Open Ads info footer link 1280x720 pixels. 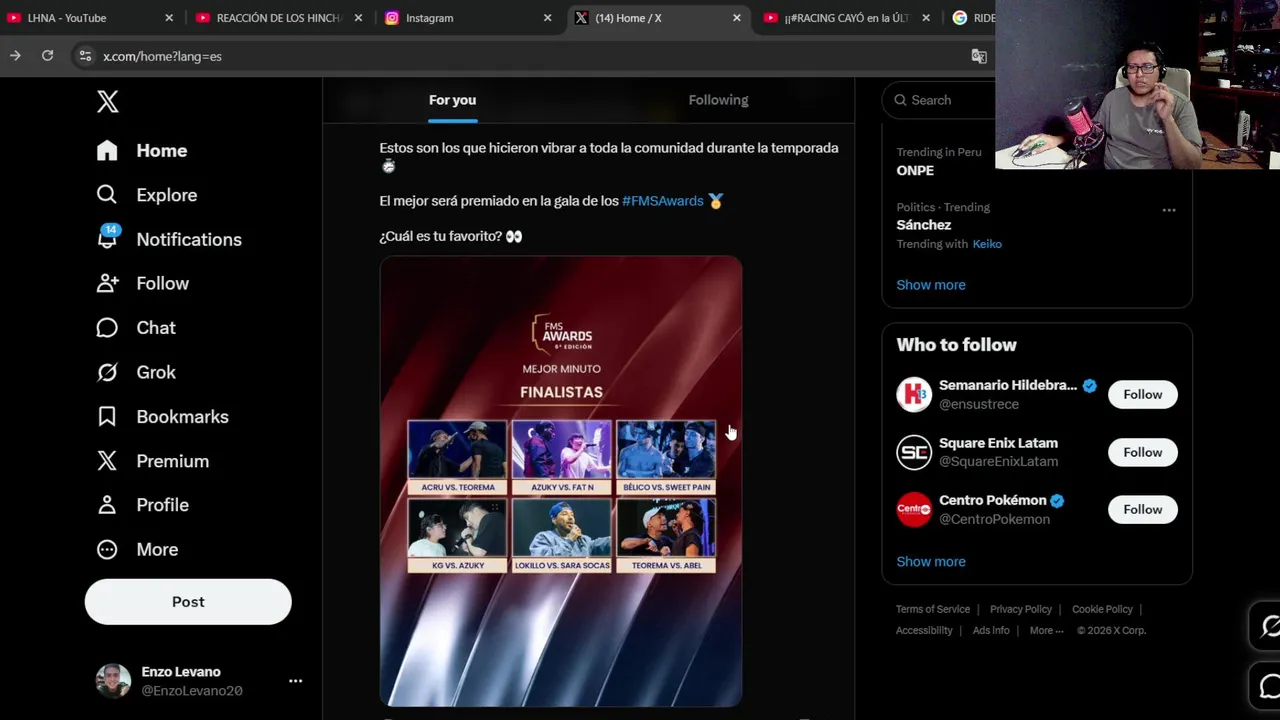point(991,631)
